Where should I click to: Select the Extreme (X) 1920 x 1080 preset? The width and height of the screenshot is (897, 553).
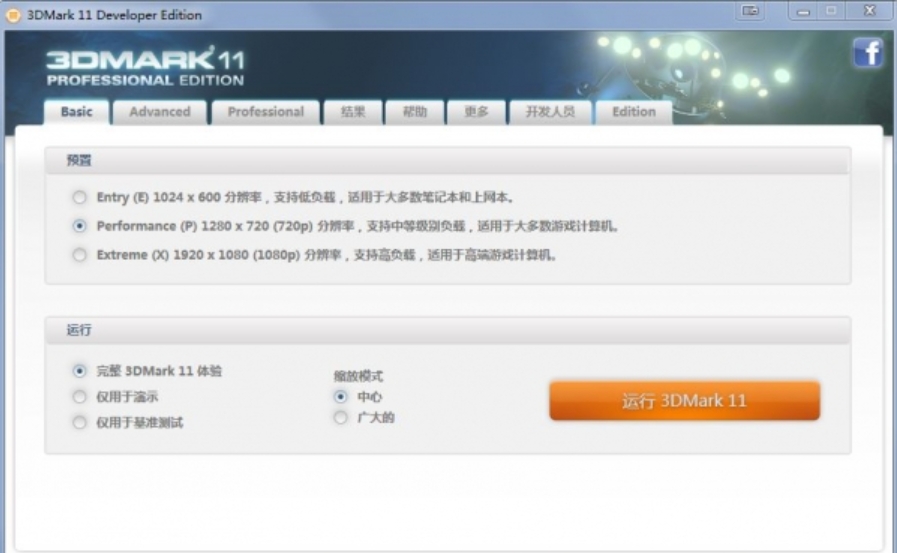point(80,254)
